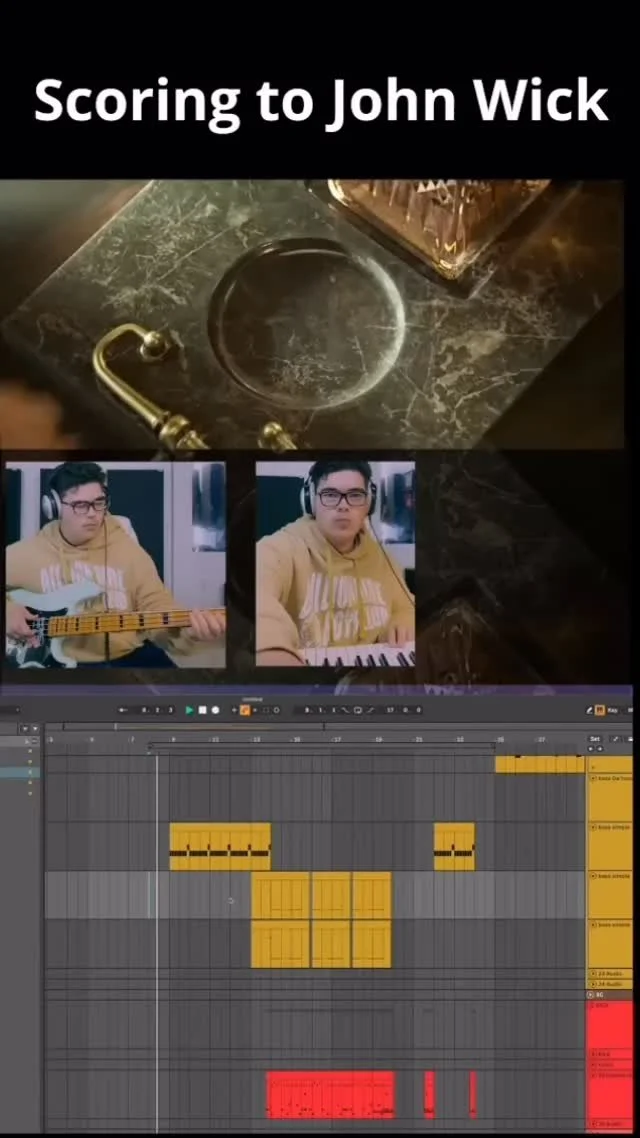Image resolution: width=640 pixels, height=1138 pixels.
Task: Unfold the first bass track header arrow
Action: click(593, 778)
